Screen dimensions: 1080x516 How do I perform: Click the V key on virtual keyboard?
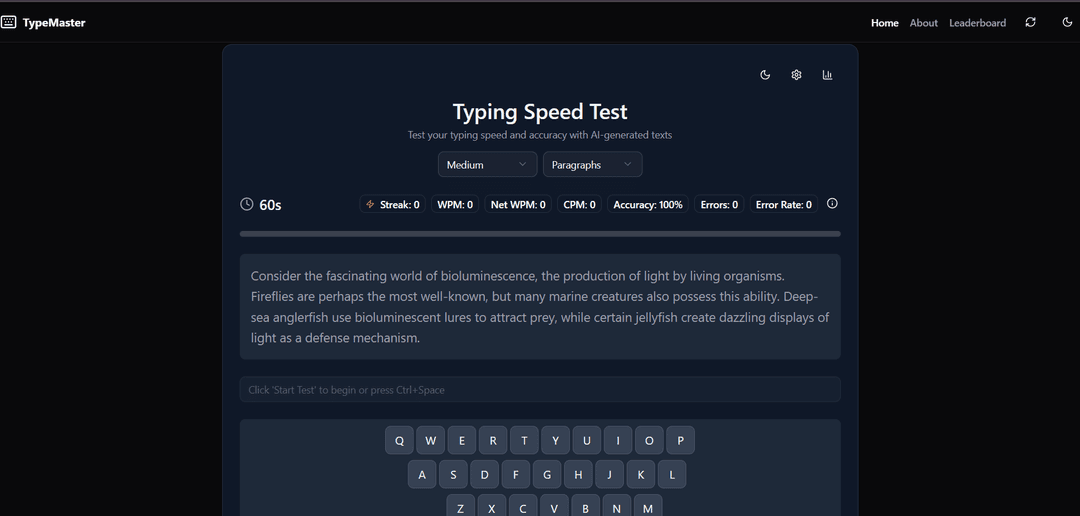554,506
